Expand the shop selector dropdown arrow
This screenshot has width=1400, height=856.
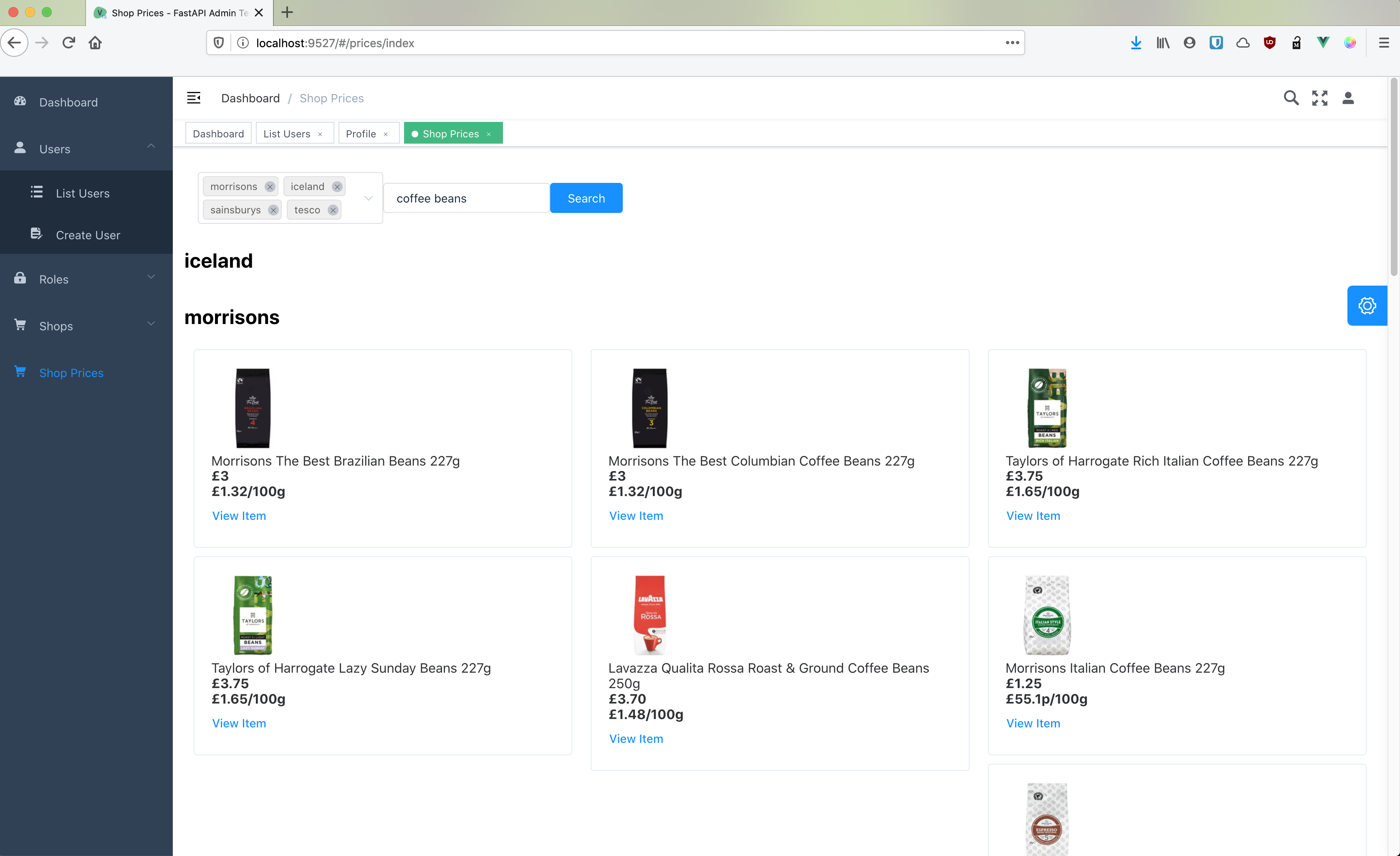point(368,198)
